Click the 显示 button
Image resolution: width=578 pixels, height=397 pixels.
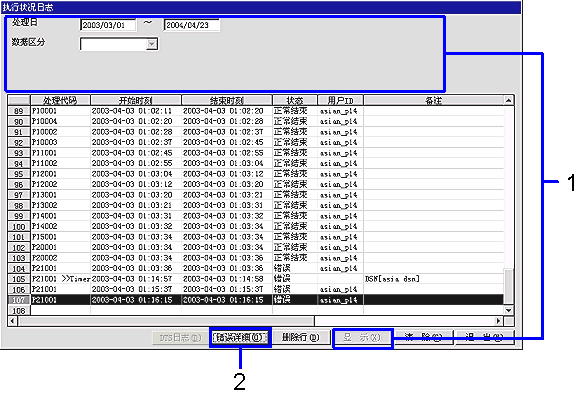pyautogui.click(x=363, y=338)
